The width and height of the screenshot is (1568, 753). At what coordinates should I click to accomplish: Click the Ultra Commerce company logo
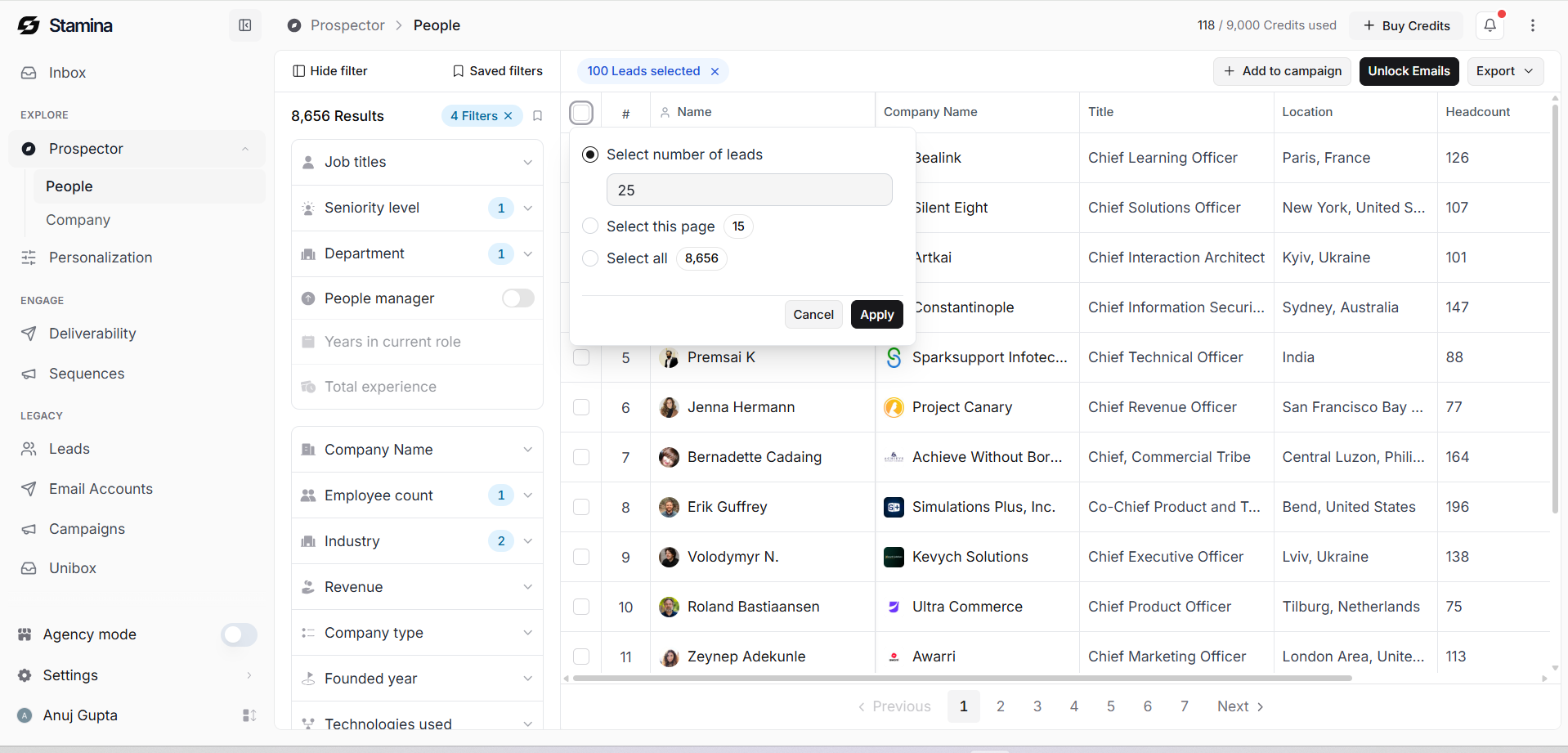coord(894,607)
